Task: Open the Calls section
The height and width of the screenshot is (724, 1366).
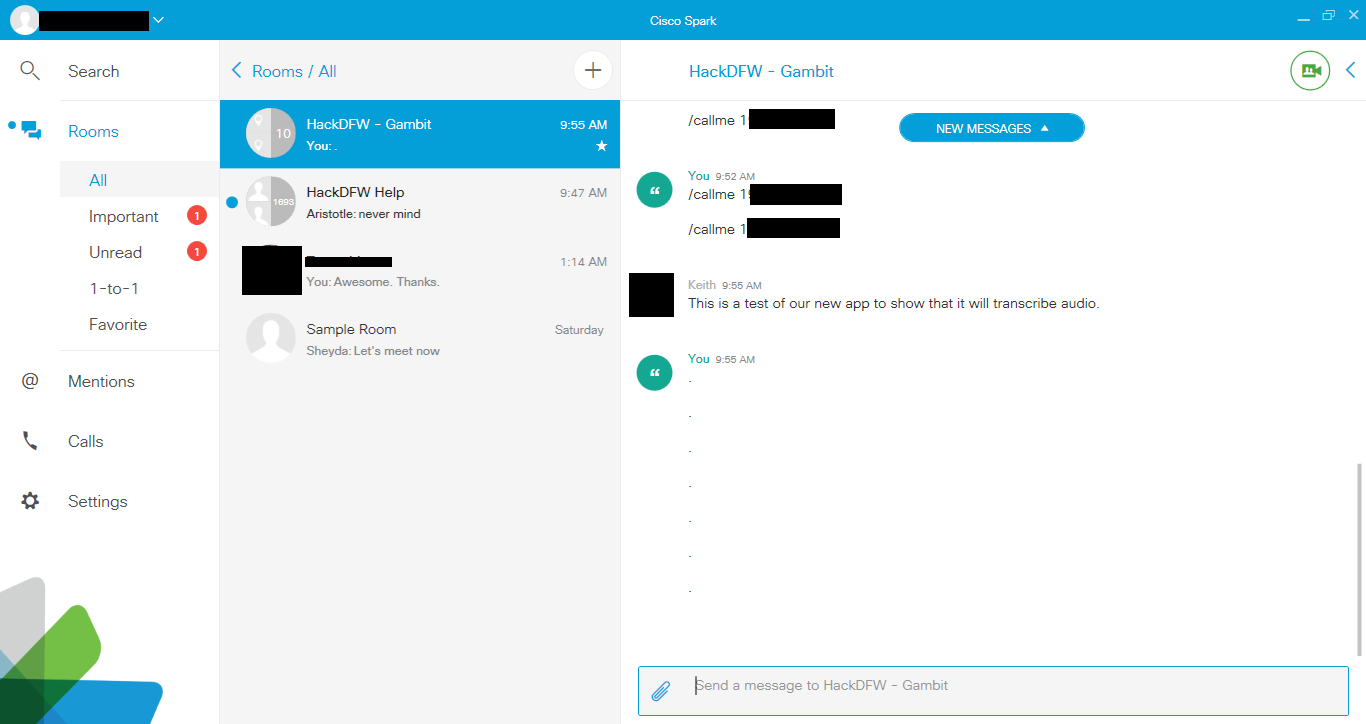Action: 86,441
